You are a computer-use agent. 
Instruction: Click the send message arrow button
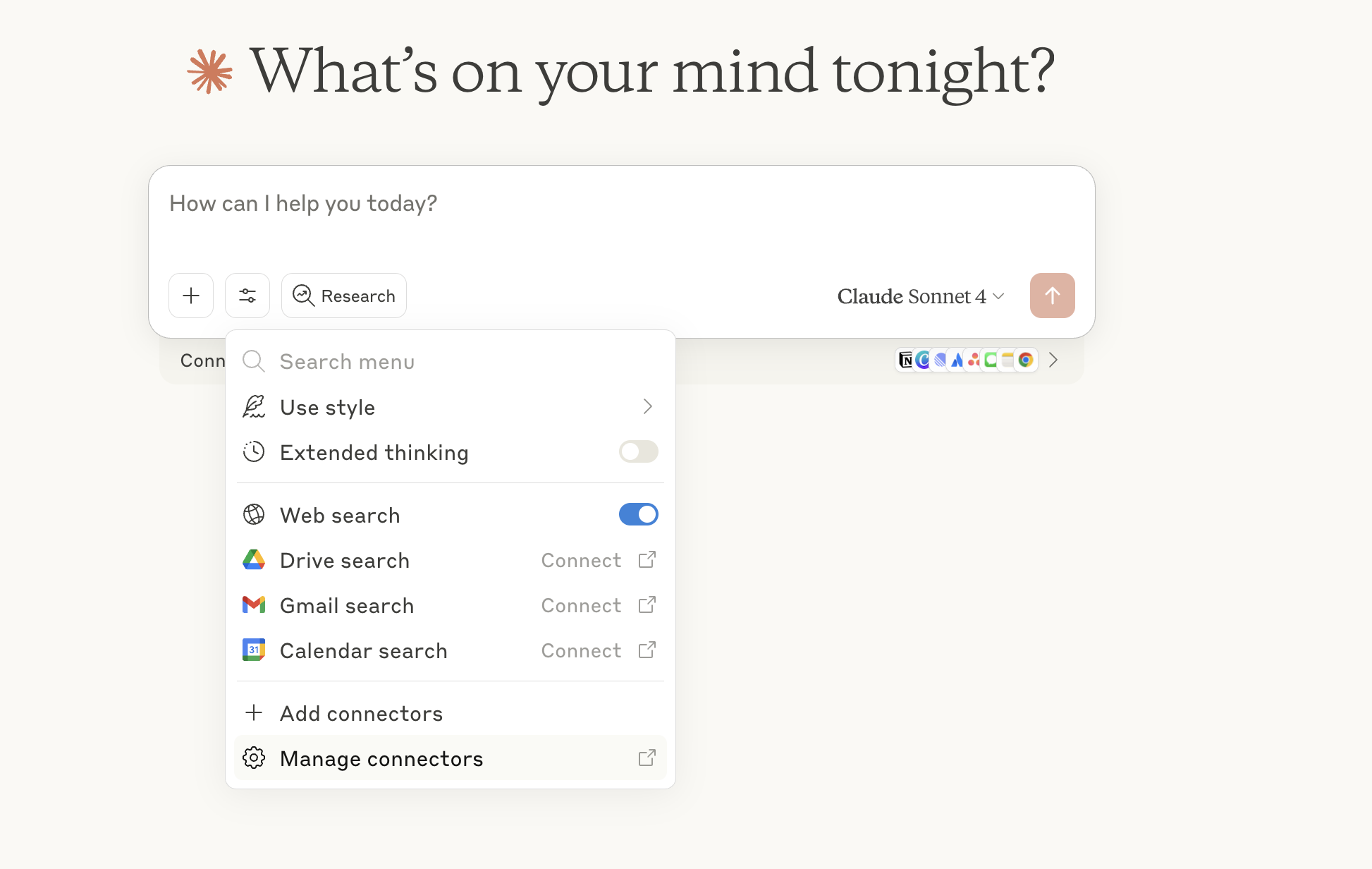(1052, 296)
